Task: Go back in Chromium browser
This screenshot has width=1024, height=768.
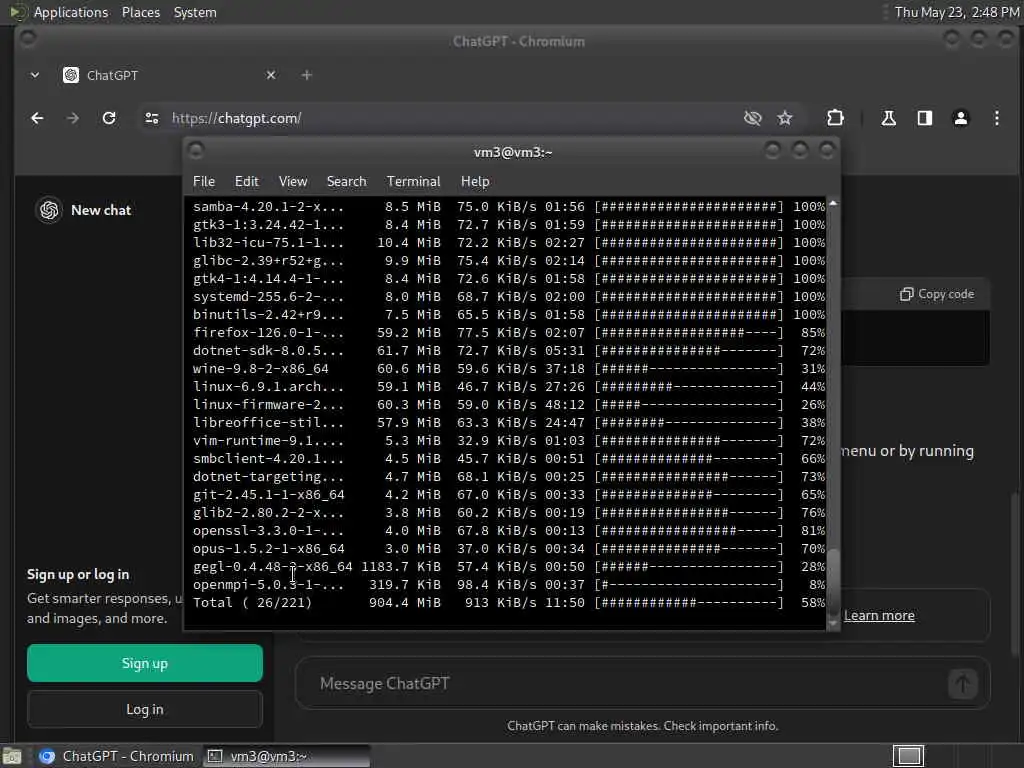Action: pos(37,118)
